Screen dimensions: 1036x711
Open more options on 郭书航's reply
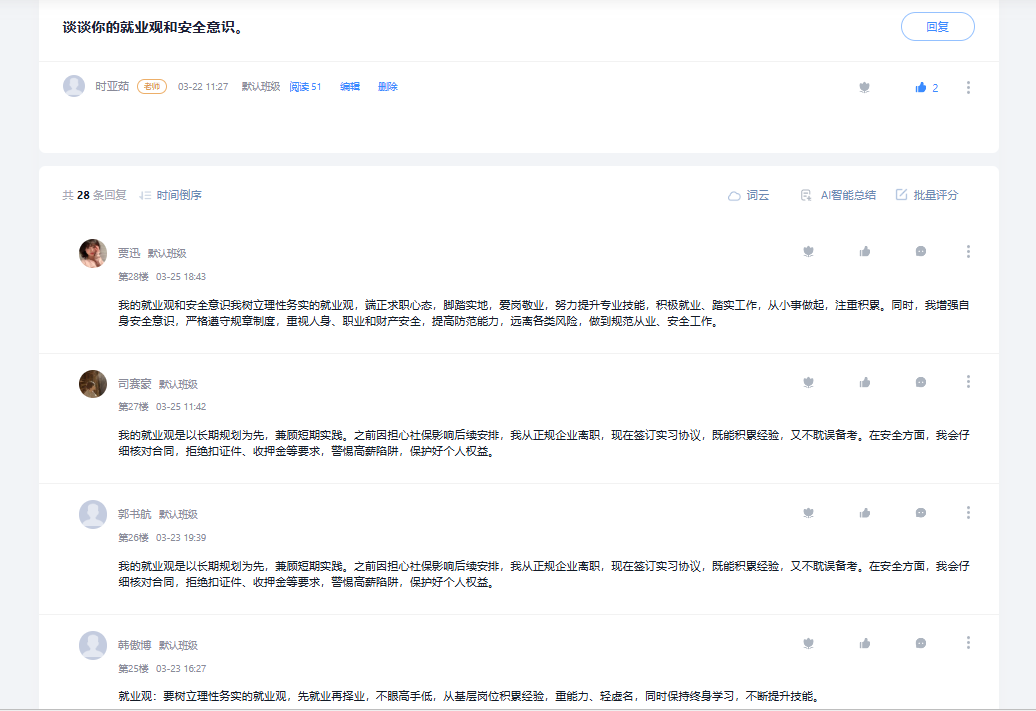pyautogui.click(x=968, y=513)
